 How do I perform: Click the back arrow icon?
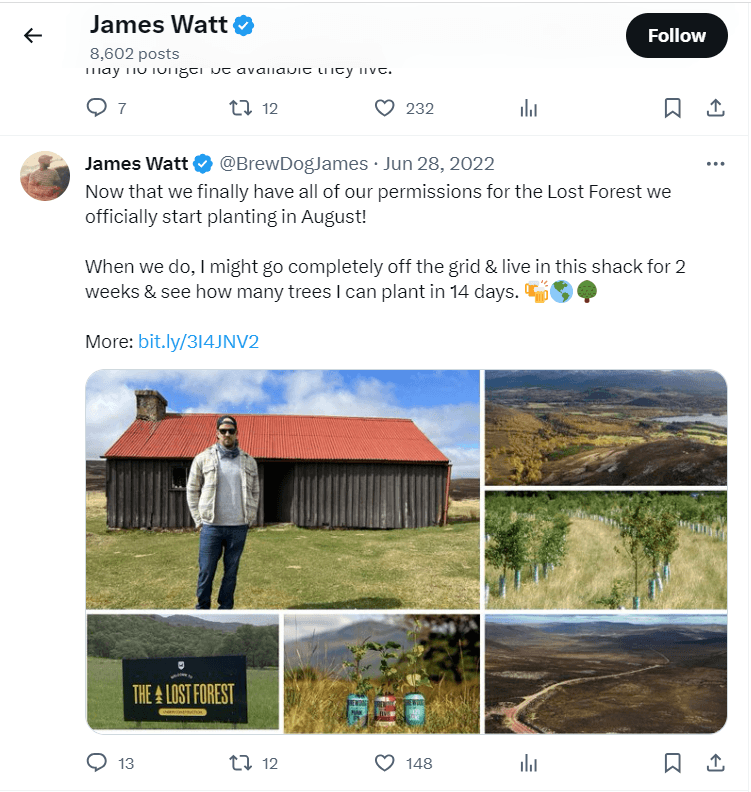pos(33,36)
